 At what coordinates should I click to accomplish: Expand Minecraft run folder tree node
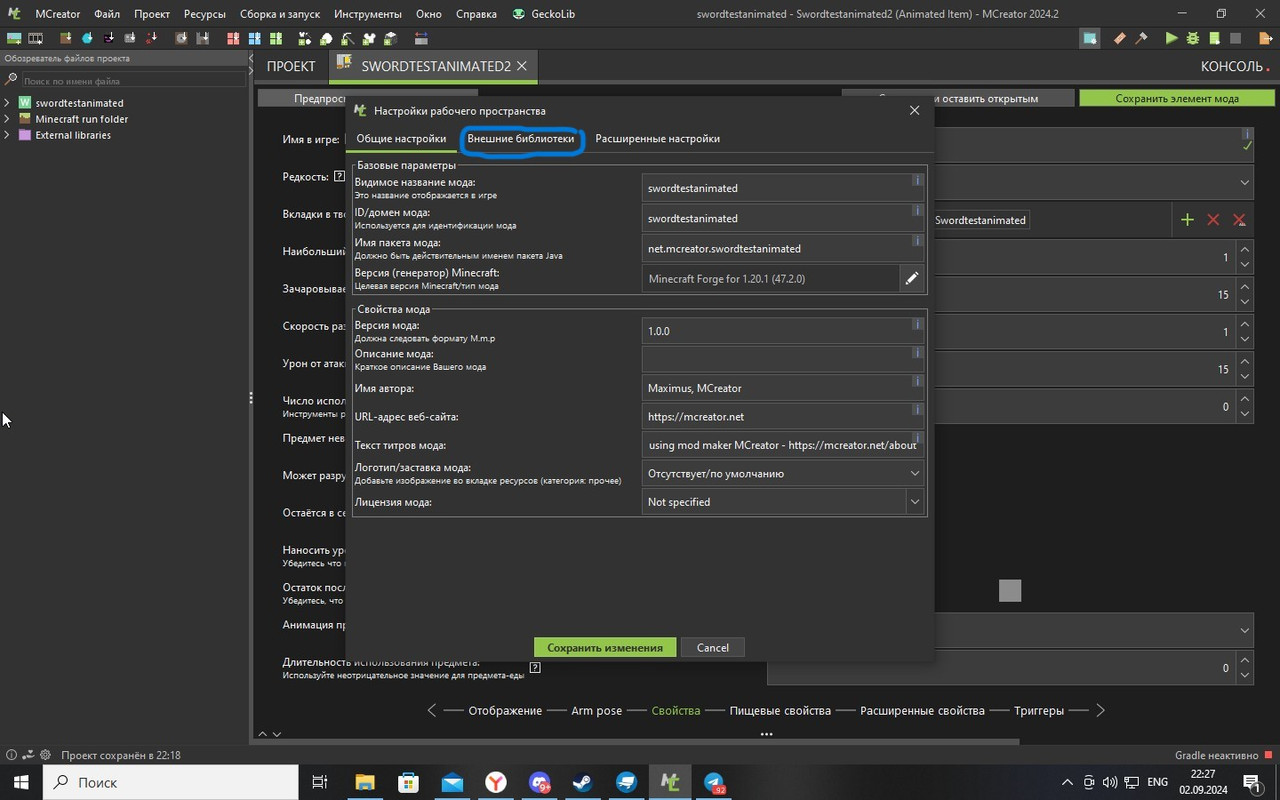tap(7, 119)
